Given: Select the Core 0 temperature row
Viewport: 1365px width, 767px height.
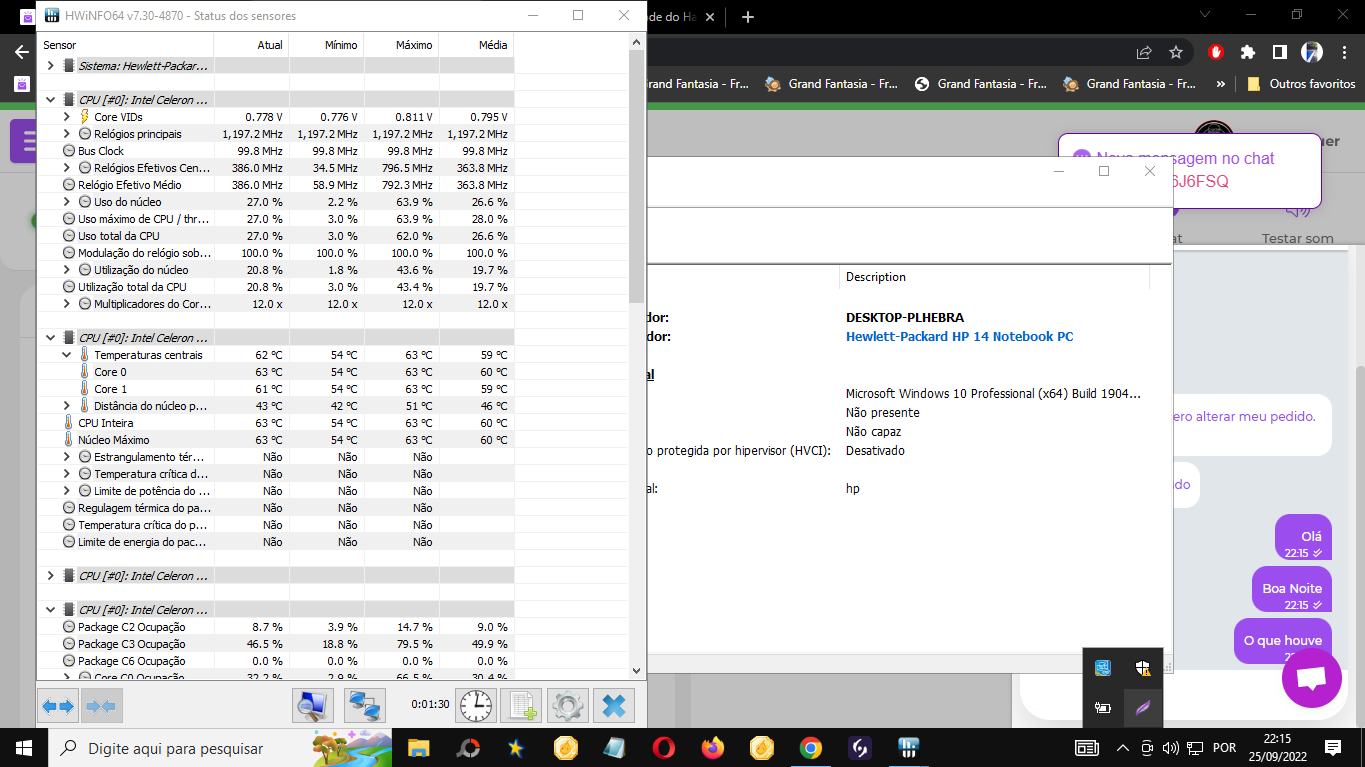Looking at the screenshot, I should tap(276, 372).
